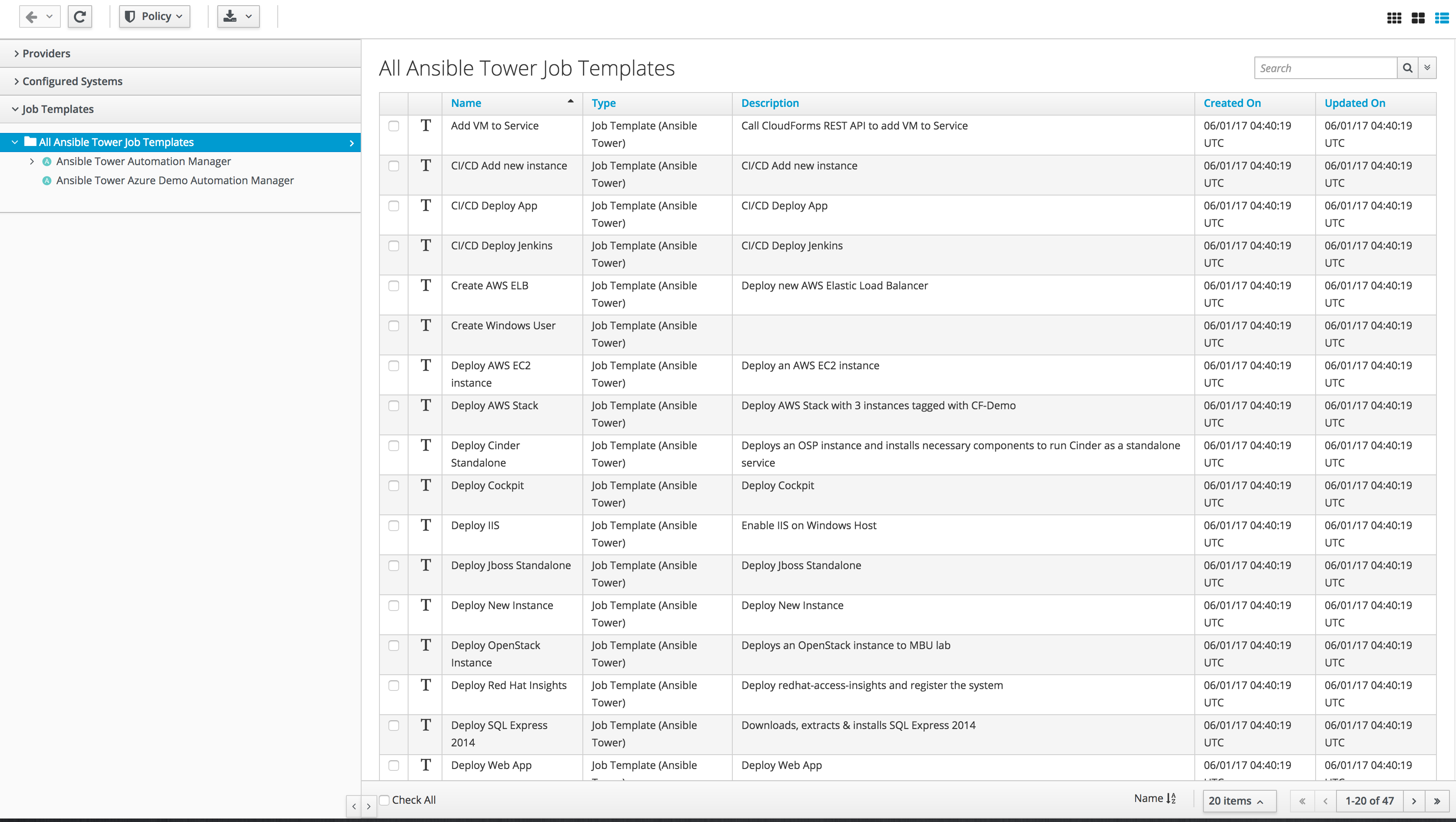Click template icon for Deploy New Instance
The height and width of the screenshot is (822, 1456).
coord(425,606)
